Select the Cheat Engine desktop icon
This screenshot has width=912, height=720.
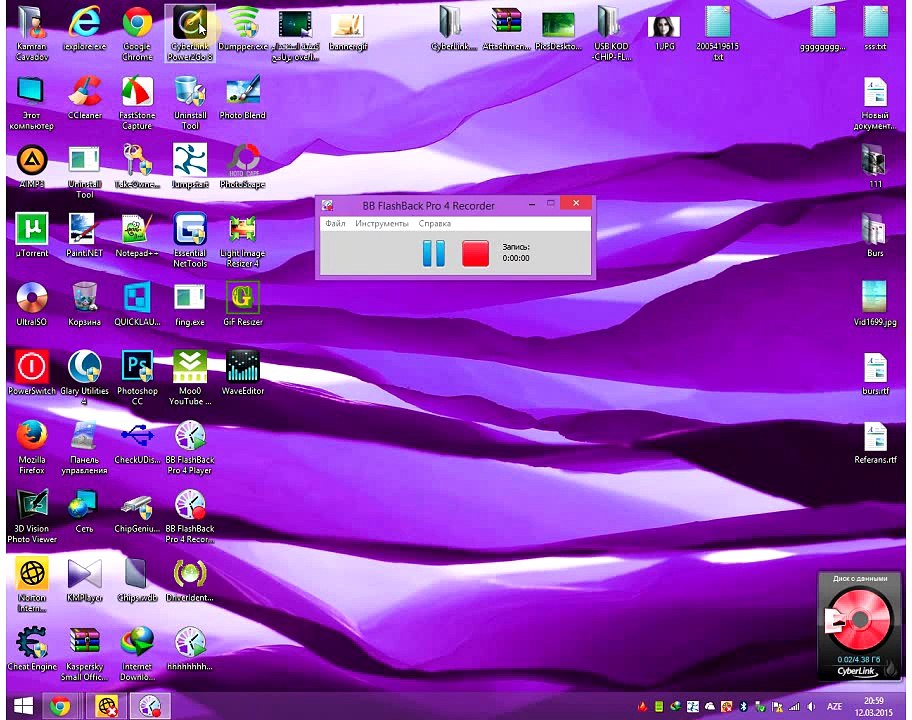32,648
